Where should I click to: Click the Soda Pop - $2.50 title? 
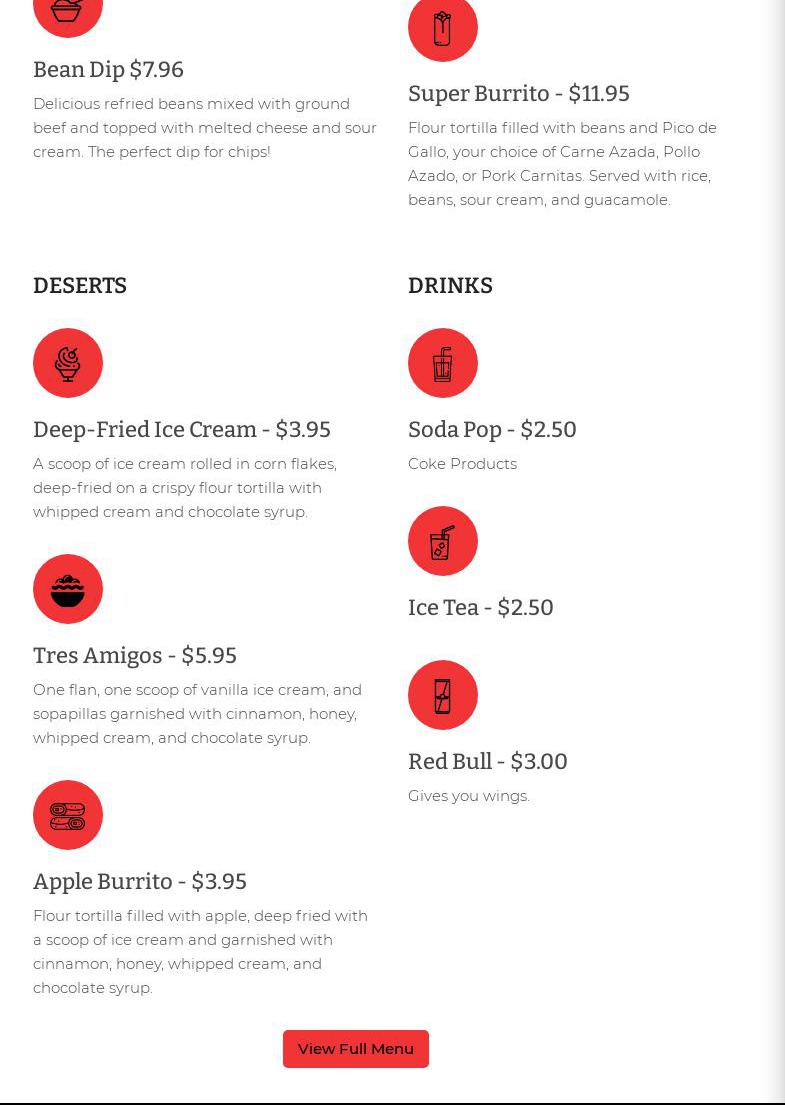tap(491, 430)
